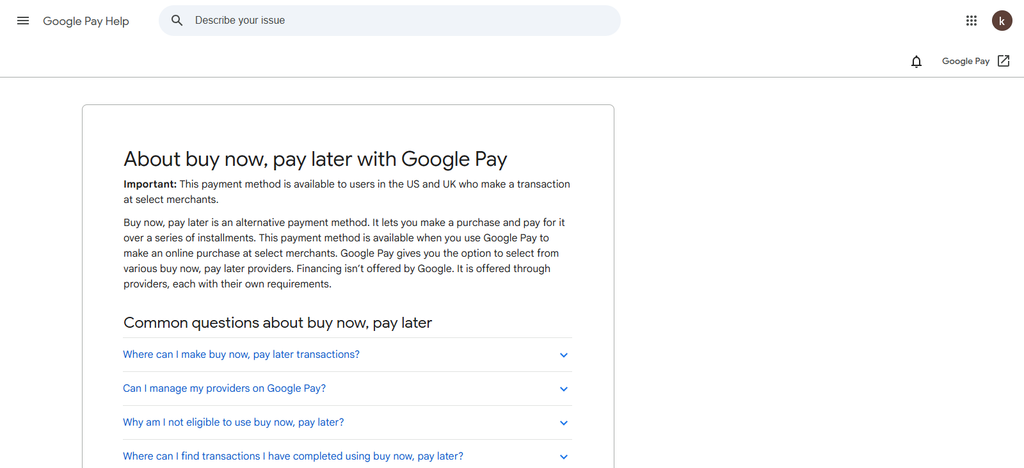Click the About buy now, pay later heading
The height and width of the screenshot is (468, 1024).
click(x=315, y=159)
